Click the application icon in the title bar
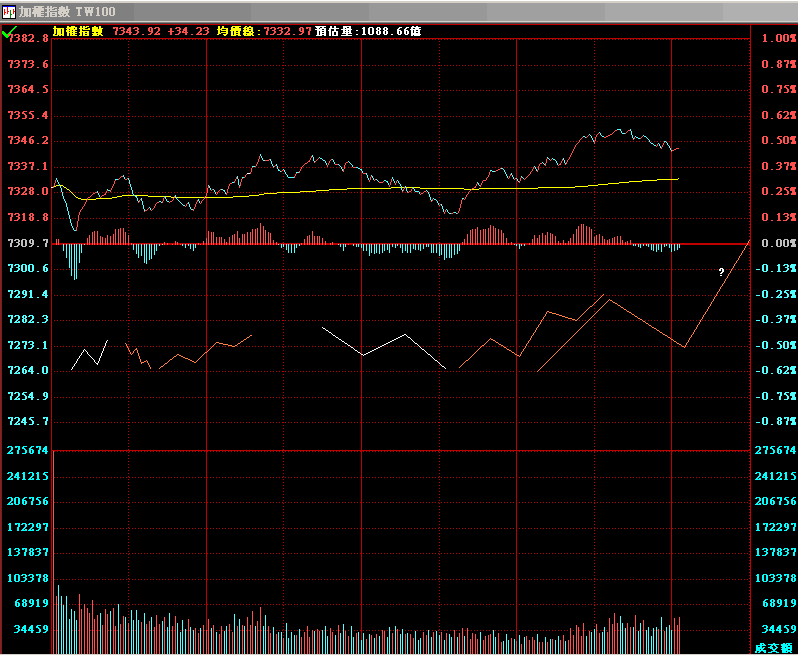 point(9,11)
